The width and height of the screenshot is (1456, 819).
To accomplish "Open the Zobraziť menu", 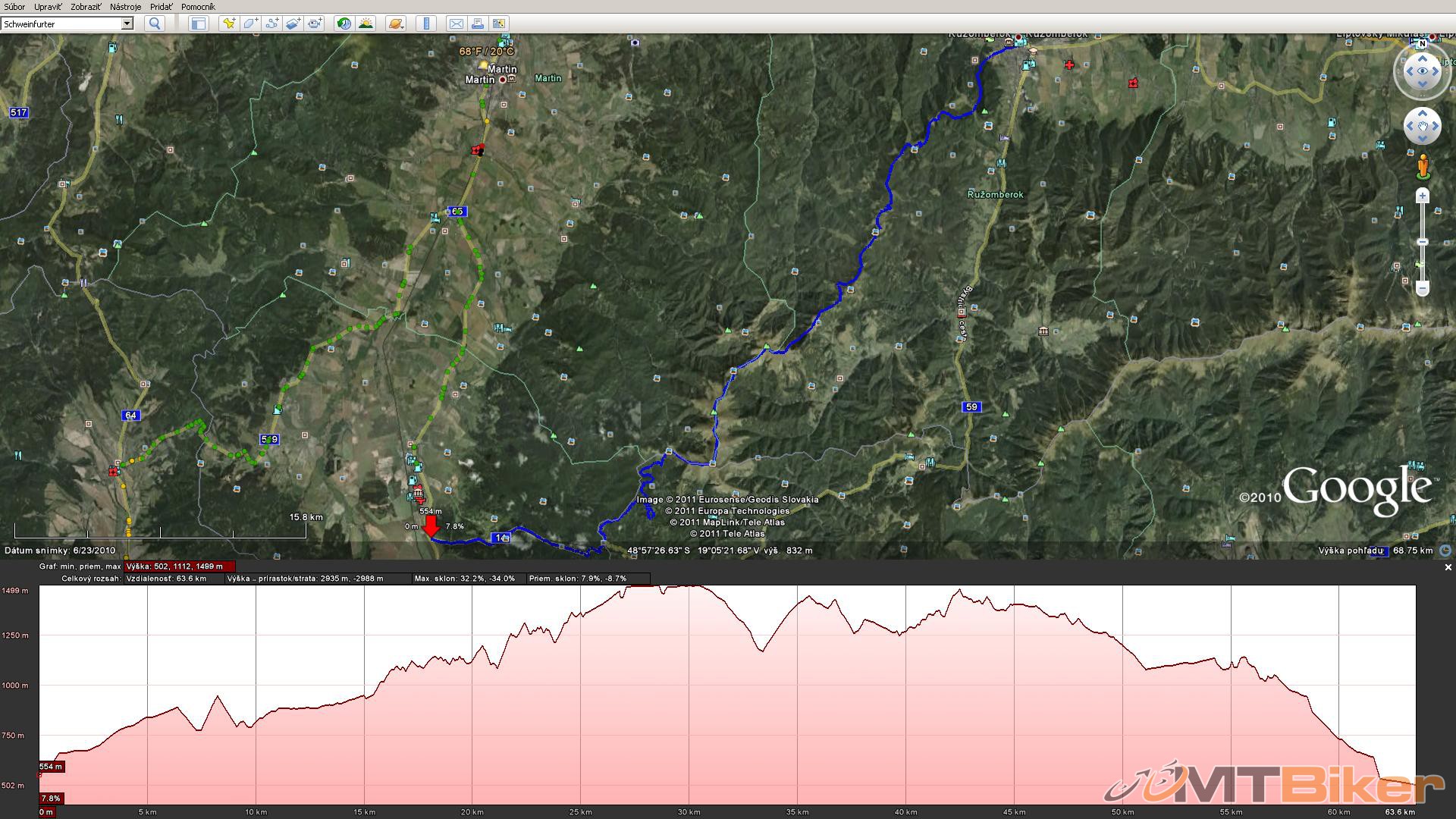I will tap(86, 7).
